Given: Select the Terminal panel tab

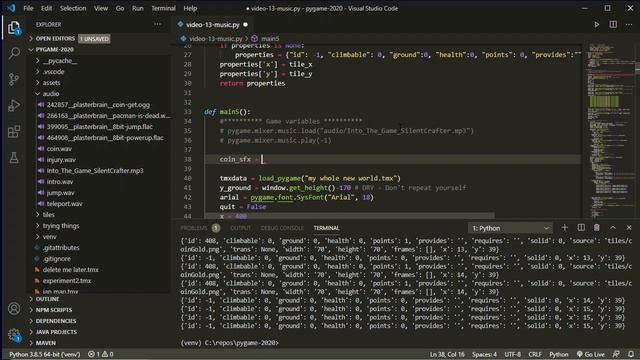Looking at the screenshot, I should tap(327, 228).
